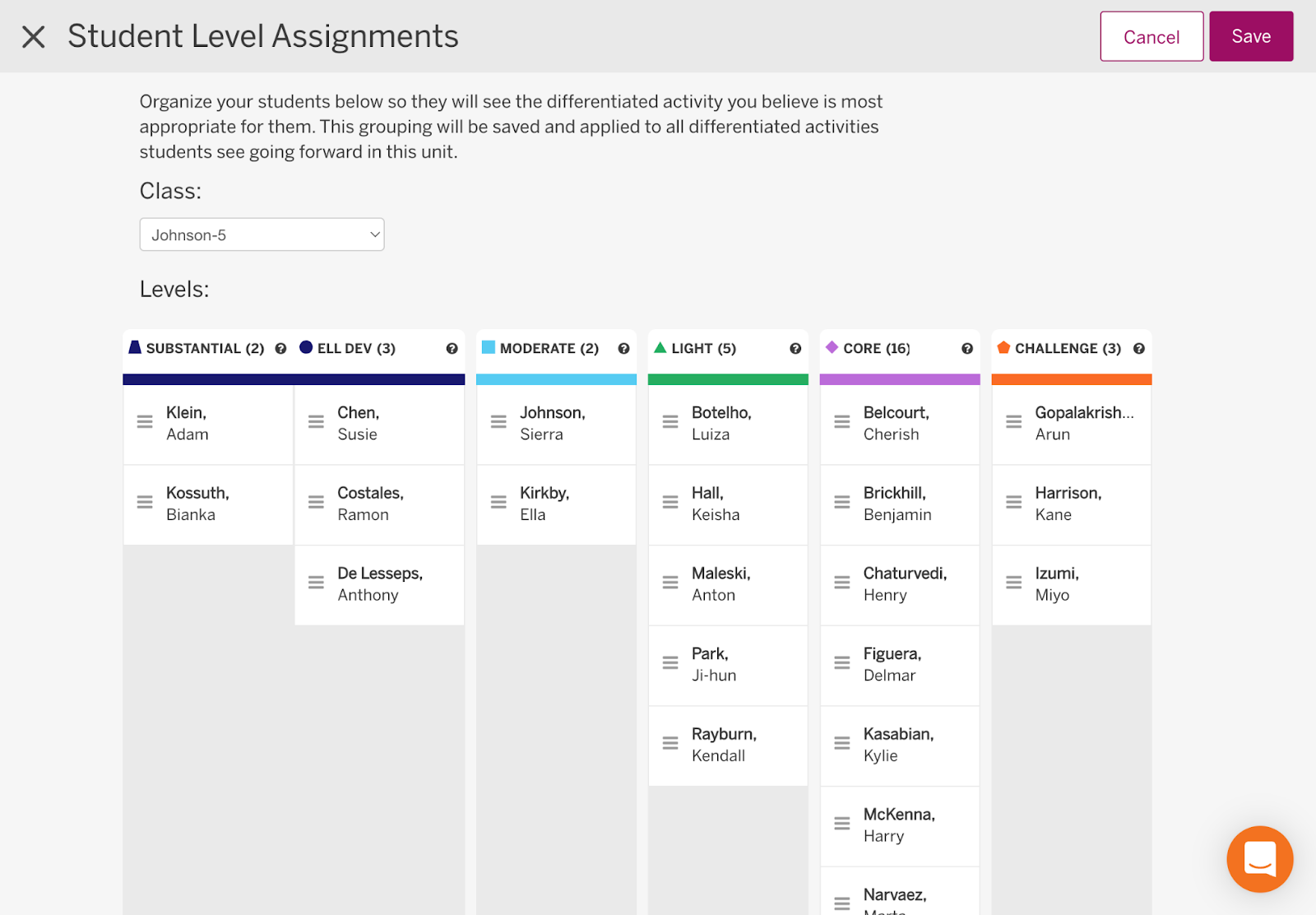
Task: Click the help icon beside MODERATE
Action: click(623, 347)
